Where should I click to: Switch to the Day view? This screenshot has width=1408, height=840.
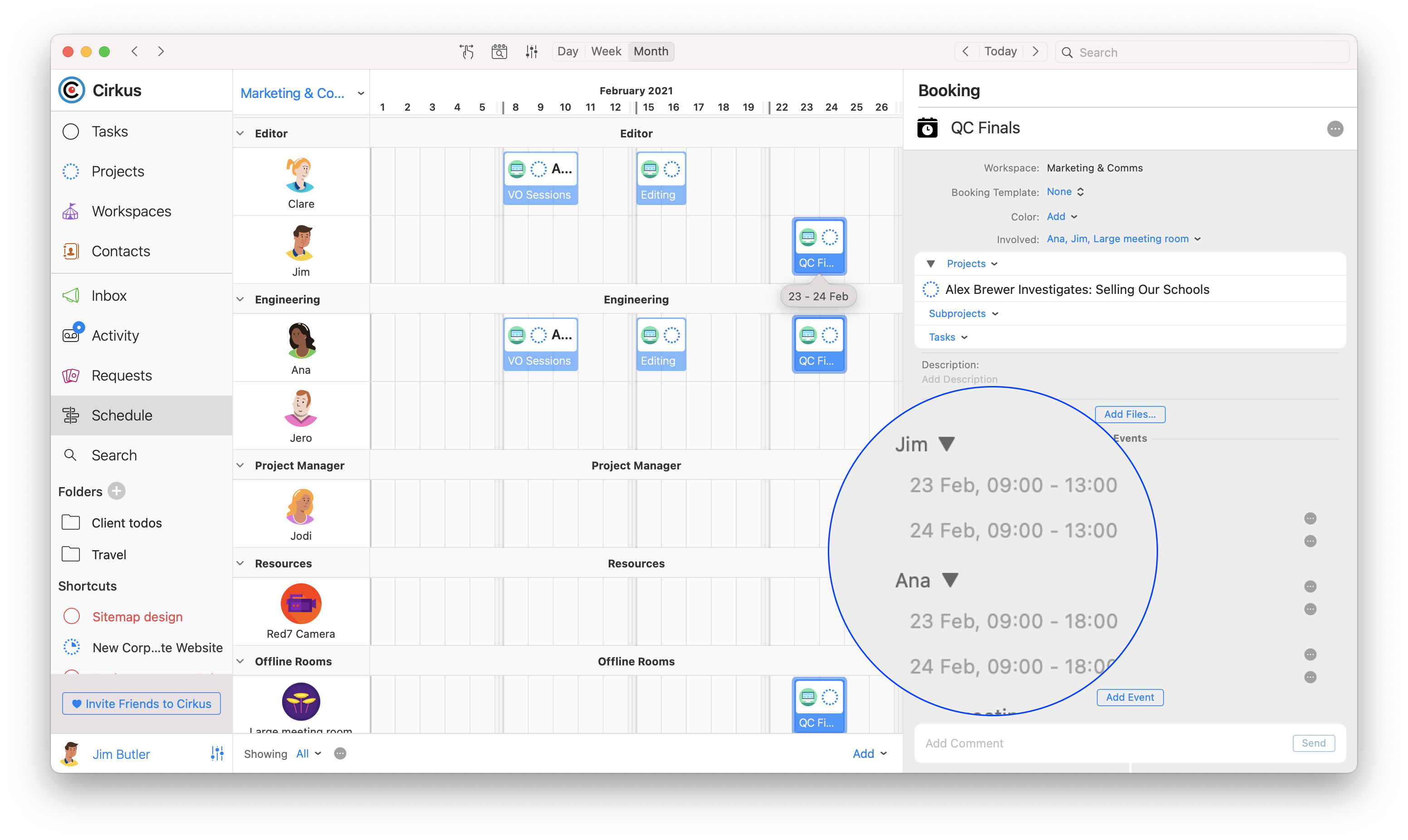pos(567,52)
